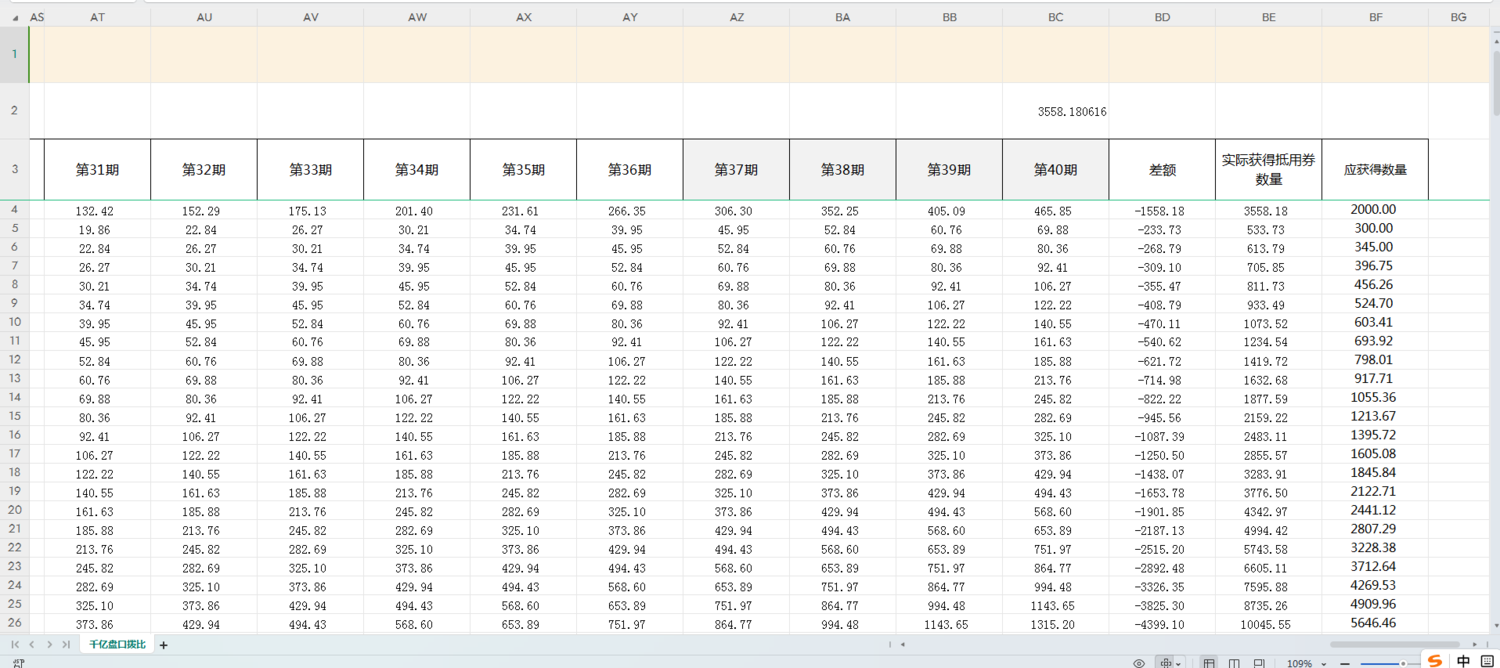
Task: Click the 第34期 header cell
Action: (x=417, y=170)
